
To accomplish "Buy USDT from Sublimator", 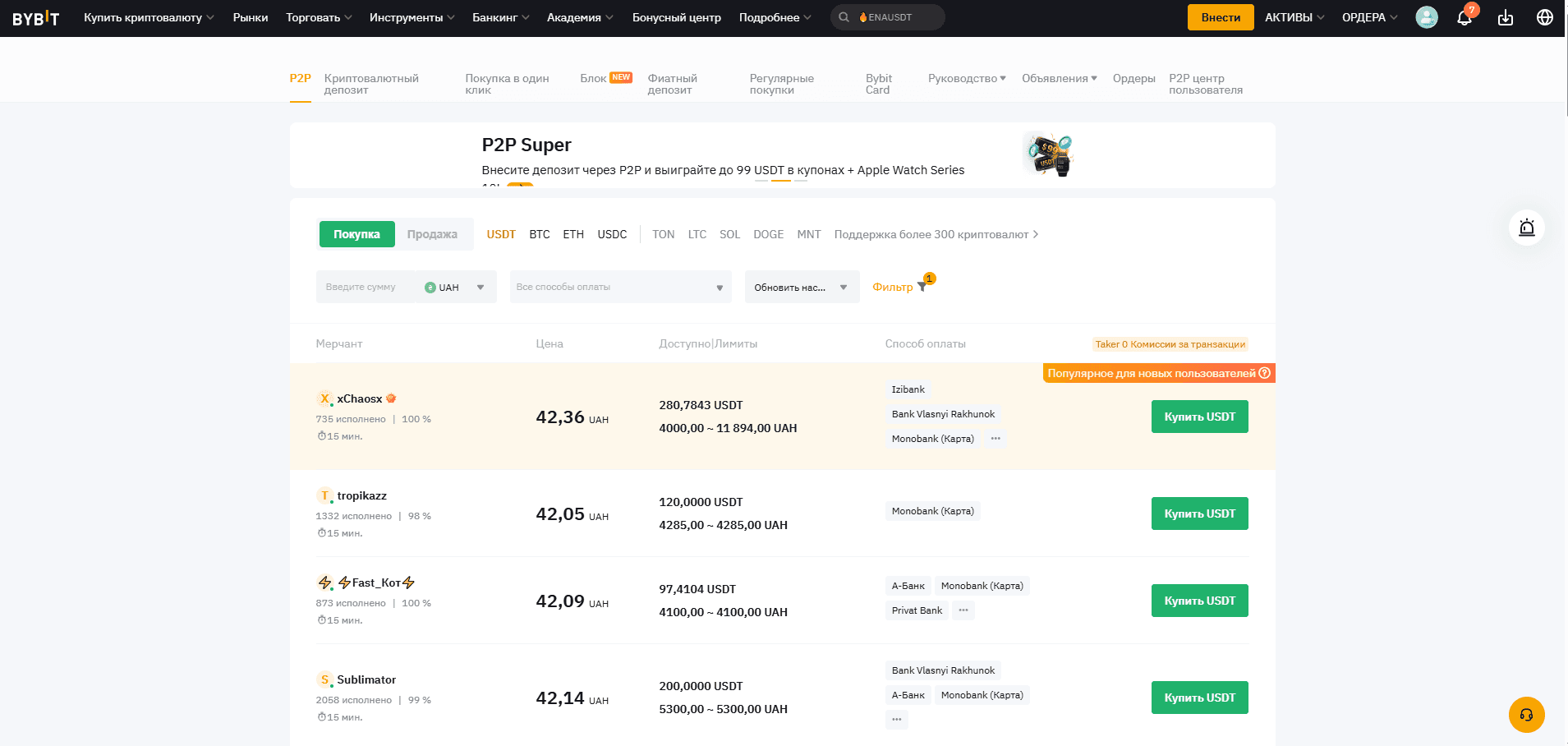I will tap(1199, 698).
